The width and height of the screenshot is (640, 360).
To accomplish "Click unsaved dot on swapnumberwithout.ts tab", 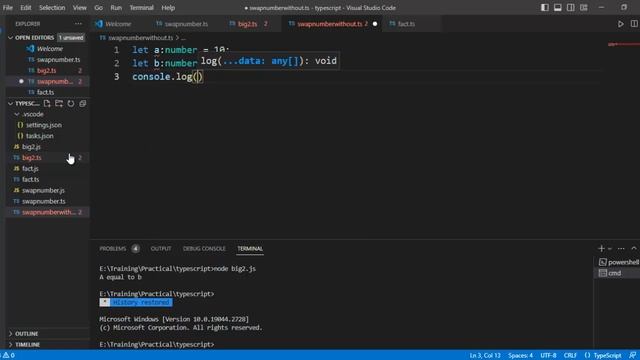I will tap(375, 24).
